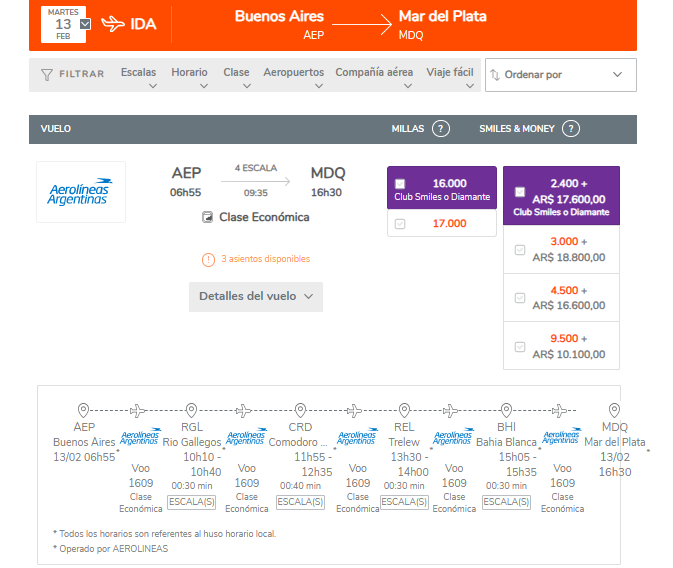This screenshot has height=568, width=673.
Task: Open the date calendar icon beside 13 FEB
Action: coord(85,24)
